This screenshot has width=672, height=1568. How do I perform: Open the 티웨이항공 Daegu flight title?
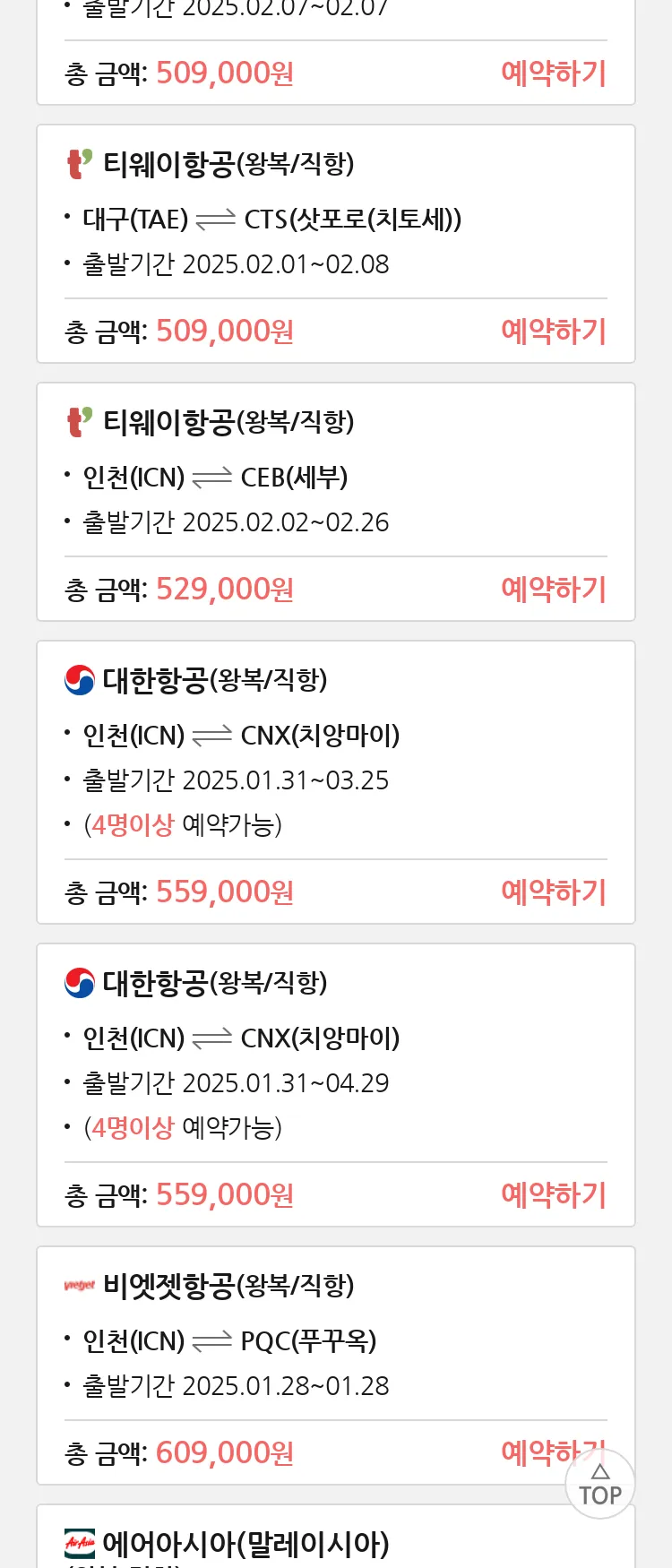[228, 164]
